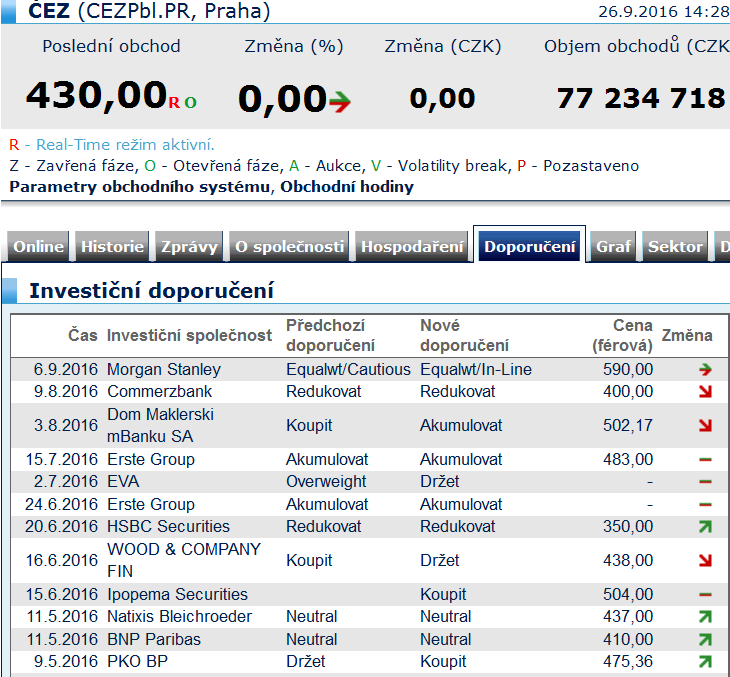Click the fair price 502,17
The height and width of the screenshot is (677, 730).
[x=628, y=426]
